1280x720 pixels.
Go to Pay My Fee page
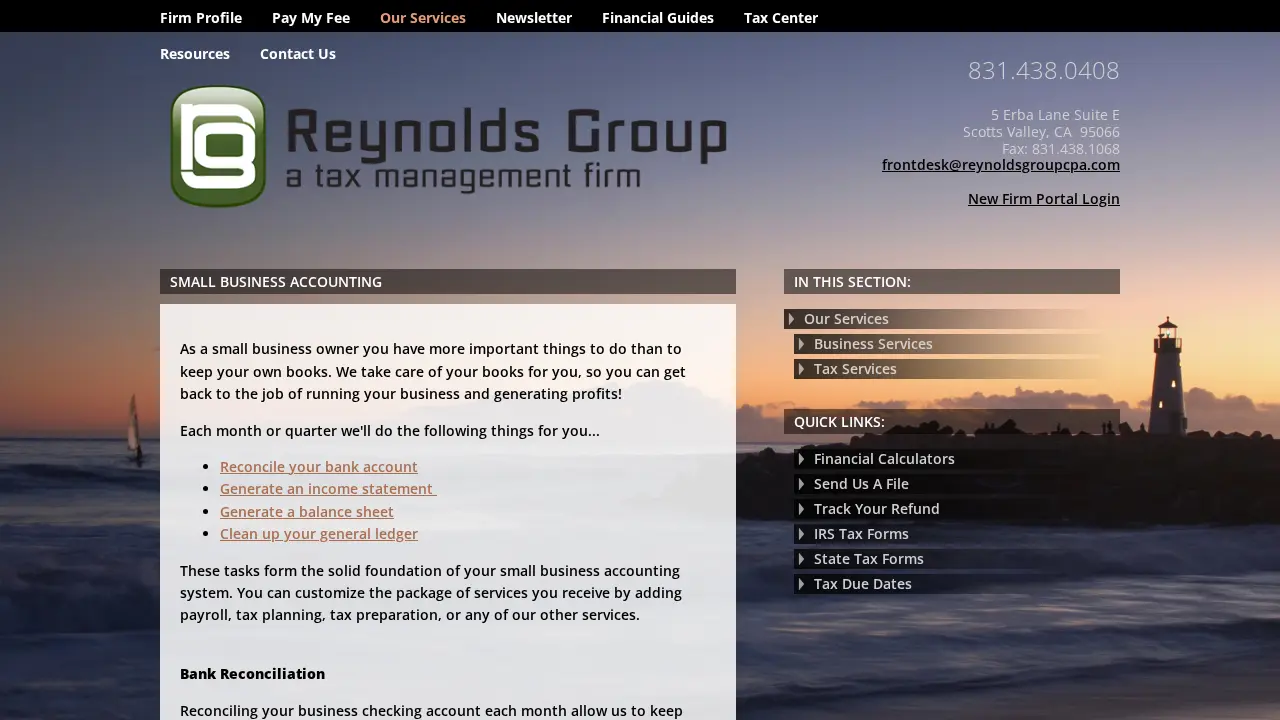pos(311,18)
